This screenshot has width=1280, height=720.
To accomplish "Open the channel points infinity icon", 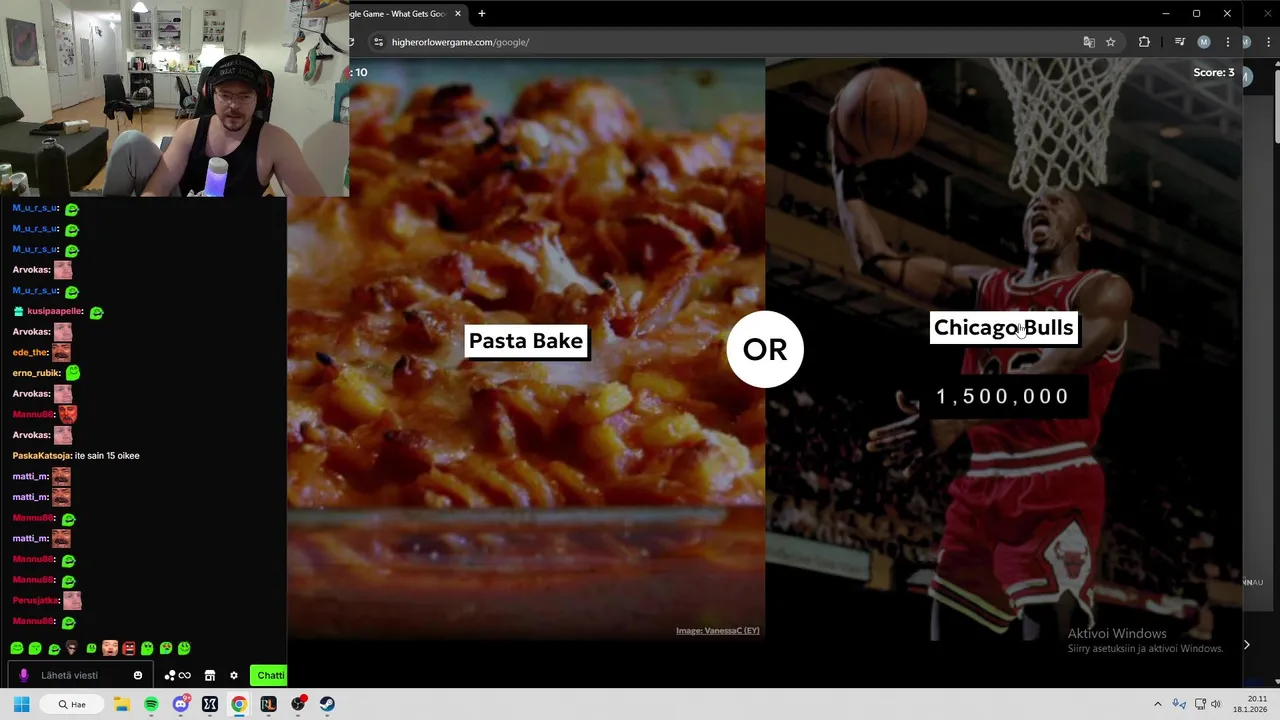I will [177, 675].
